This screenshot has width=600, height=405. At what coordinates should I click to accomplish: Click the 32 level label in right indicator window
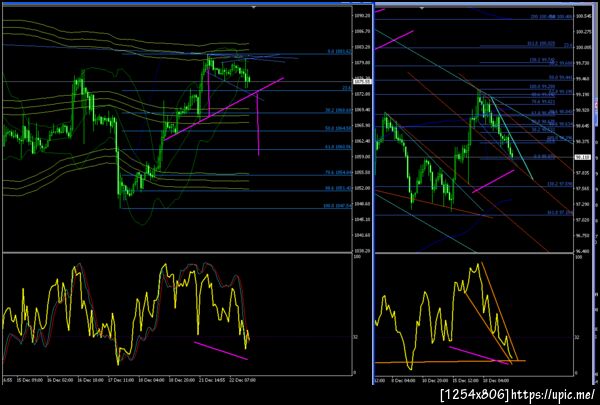pos(579,337)
